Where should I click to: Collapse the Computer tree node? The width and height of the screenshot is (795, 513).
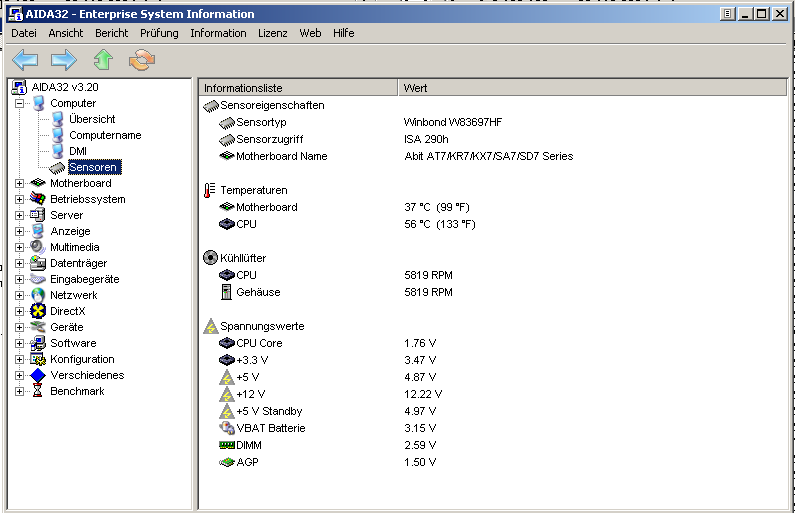pyautogui.click(x=19, y=103)
